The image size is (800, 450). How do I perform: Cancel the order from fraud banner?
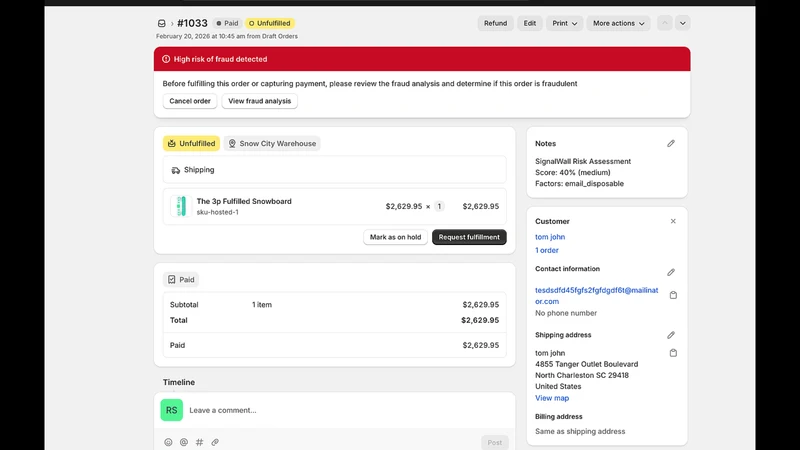[x=190, y=101]
